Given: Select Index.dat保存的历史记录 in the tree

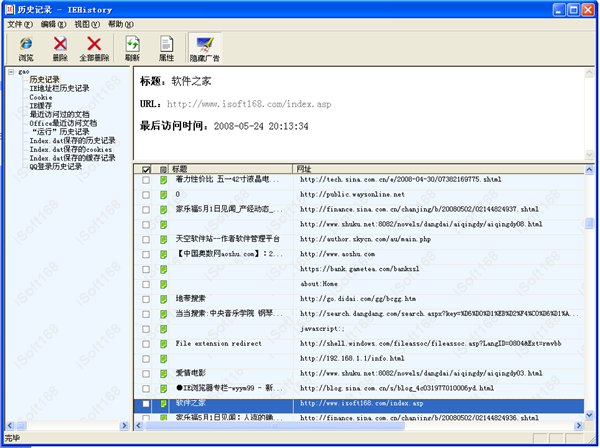Looking at the screenshot, I should coord(72,140).
